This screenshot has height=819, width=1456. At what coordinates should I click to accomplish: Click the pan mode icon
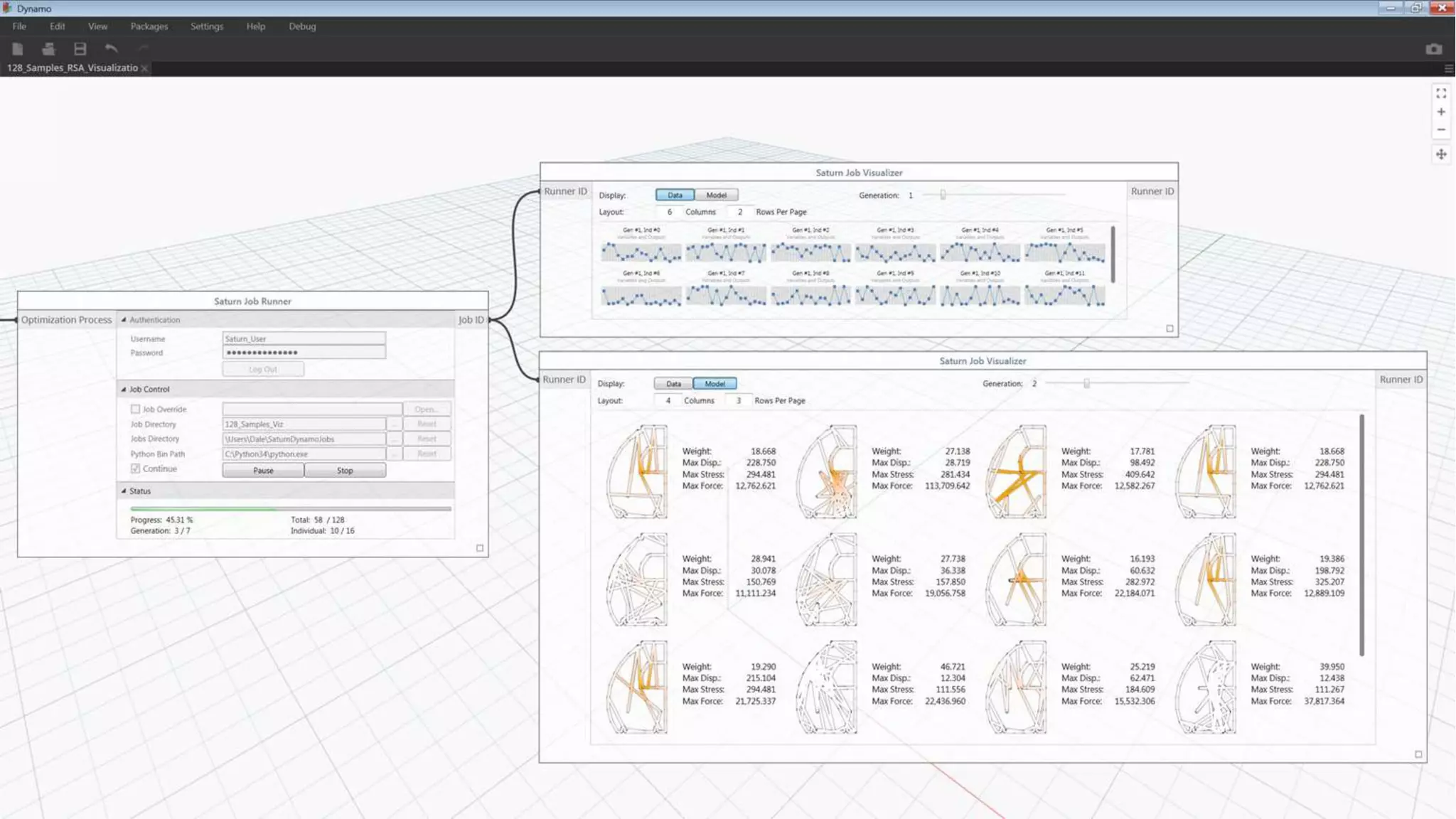1440,154
